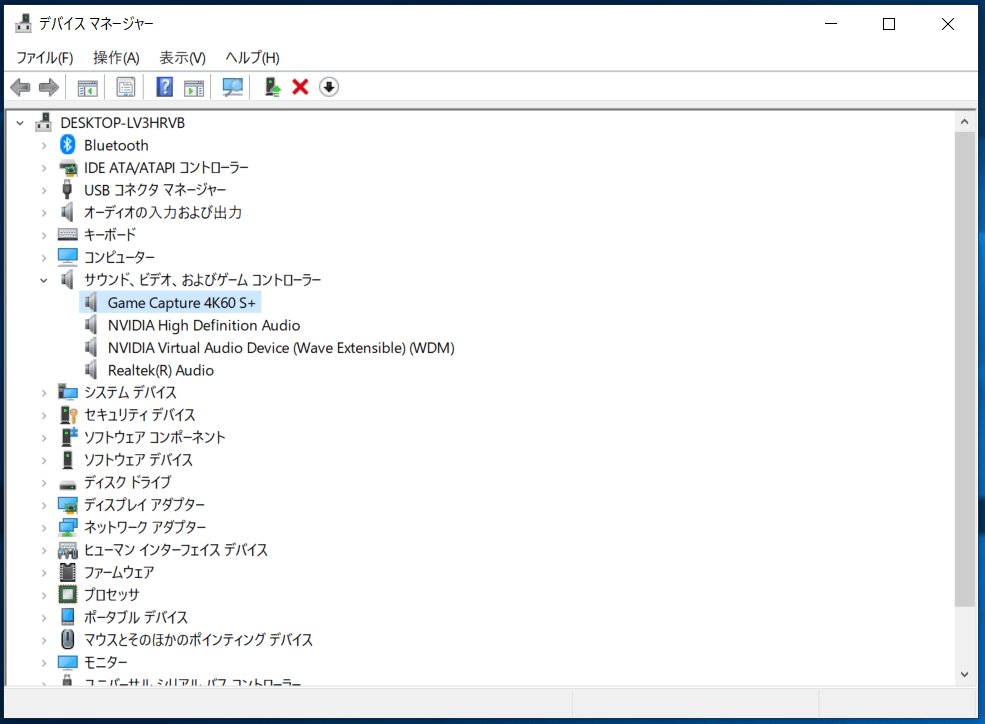Select the IDE ATA/ATAPI コントローラー label
The height and width of the screenshot is (724, 985).
point(166,168)
